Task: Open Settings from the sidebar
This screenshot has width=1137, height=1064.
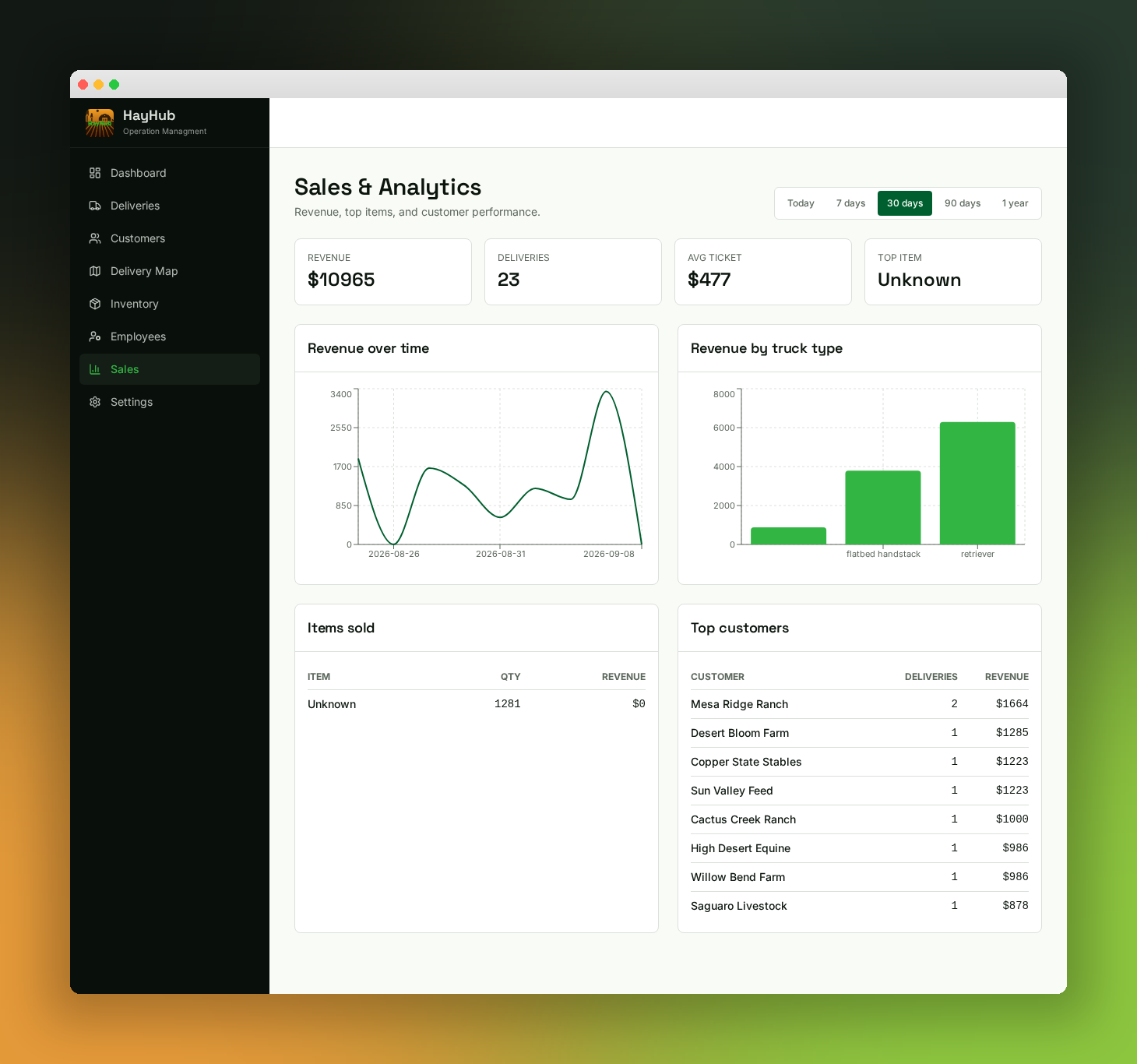Action: point(170,402)
